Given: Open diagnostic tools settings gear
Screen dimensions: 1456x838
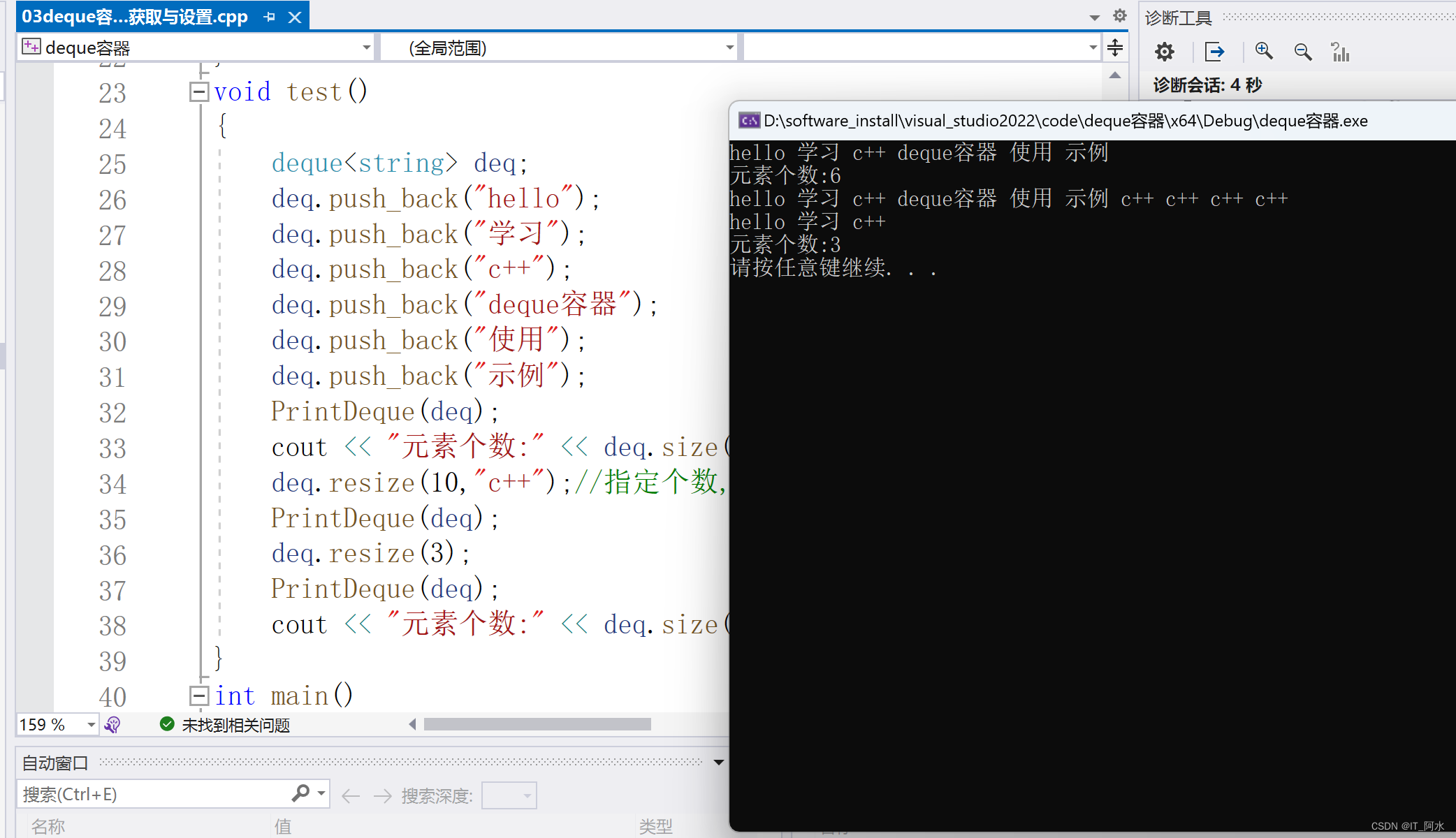Looking at the screenshot, I should click(x=1164, y=52).
